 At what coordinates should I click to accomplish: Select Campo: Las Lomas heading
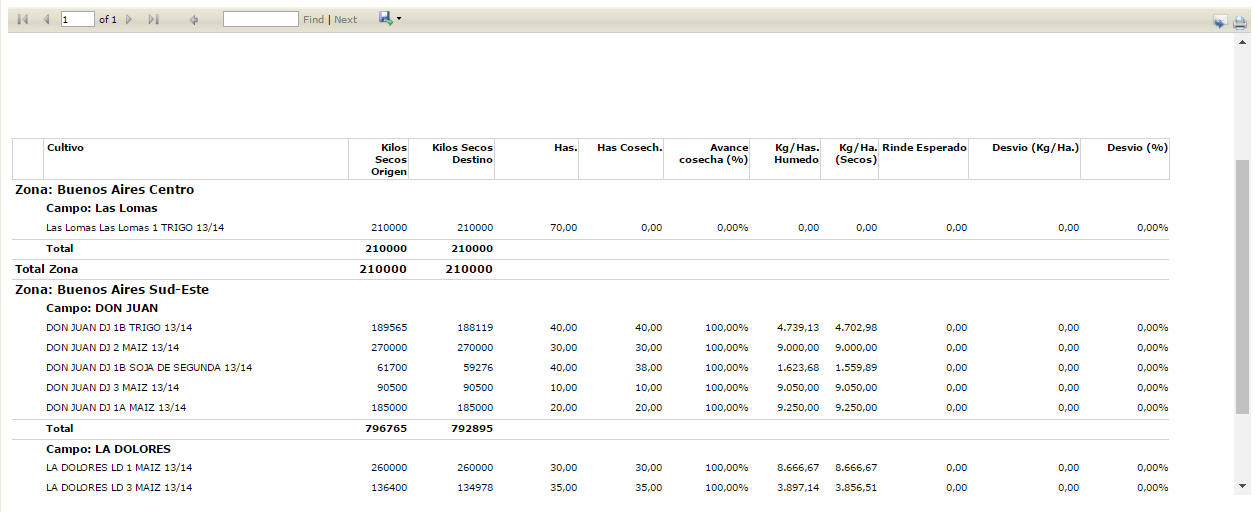tap(102, 208)
